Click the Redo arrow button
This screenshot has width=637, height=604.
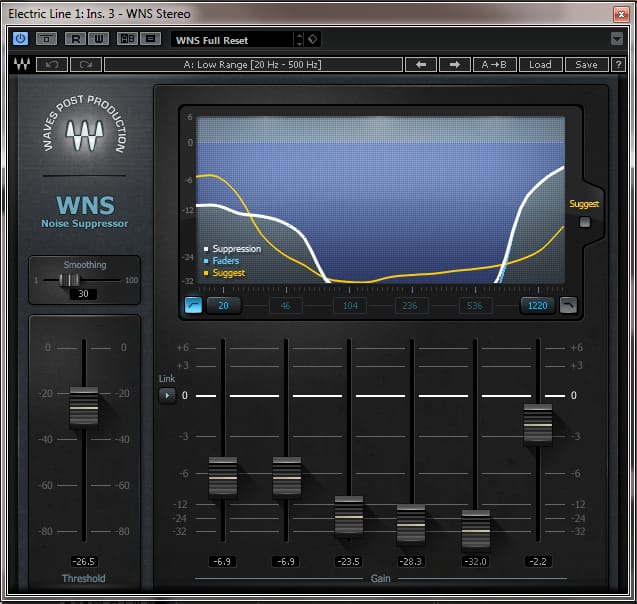click(86, 65)
